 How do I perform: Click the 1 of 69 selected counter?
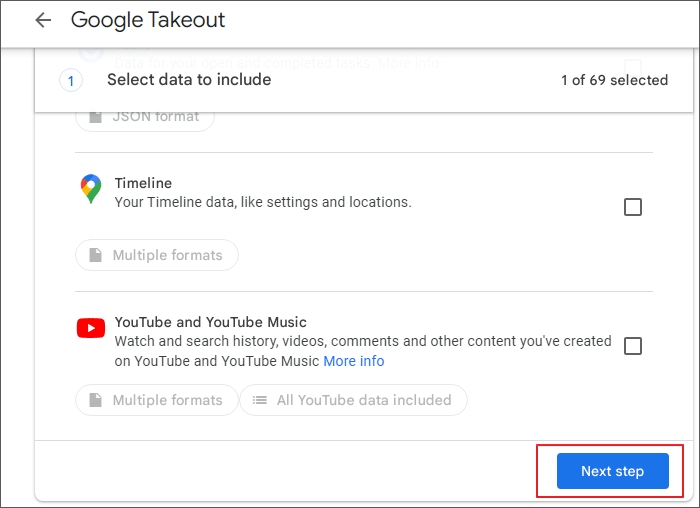point(614,80)
